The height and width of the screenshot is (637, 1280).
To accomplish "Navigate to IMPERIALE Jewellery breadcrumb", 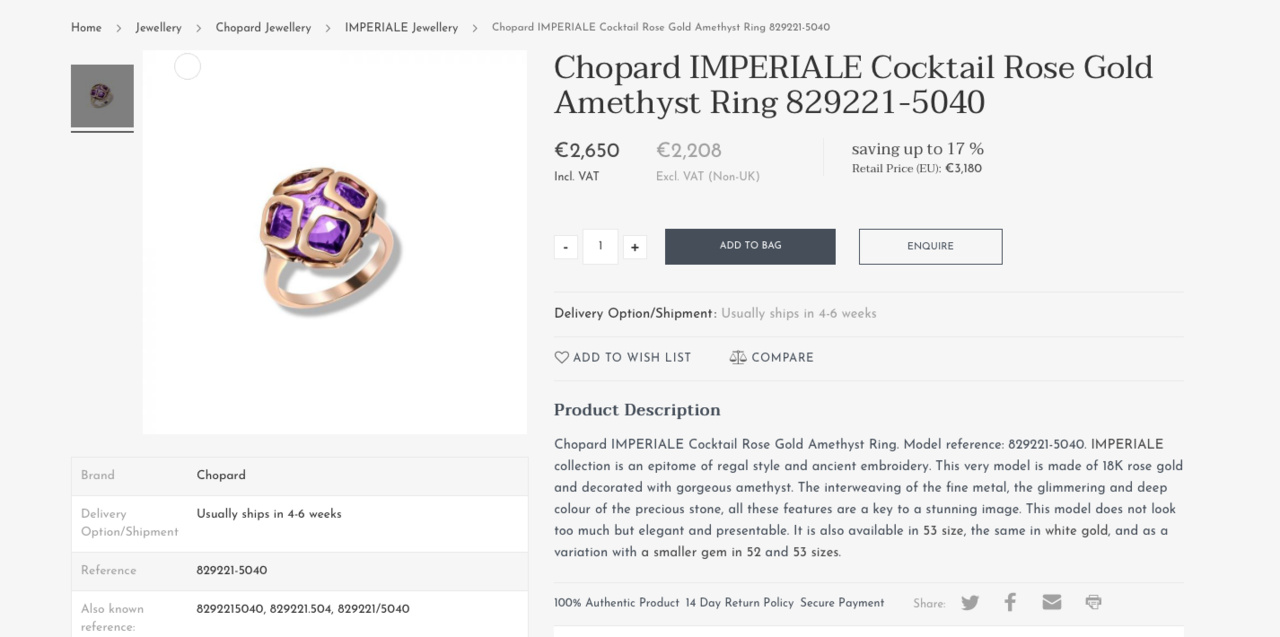I will click(401, 28).
